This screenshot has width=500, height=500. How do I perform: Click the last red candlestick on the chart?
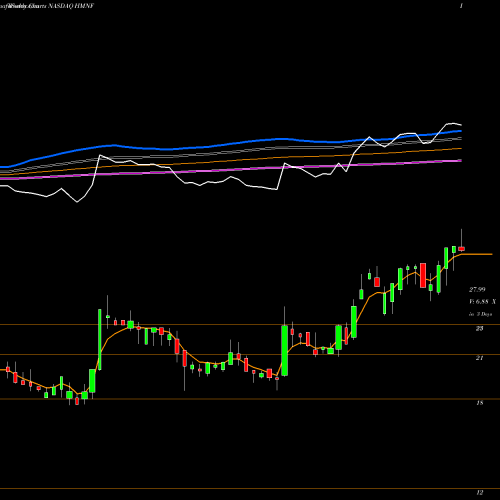(461, 248)
